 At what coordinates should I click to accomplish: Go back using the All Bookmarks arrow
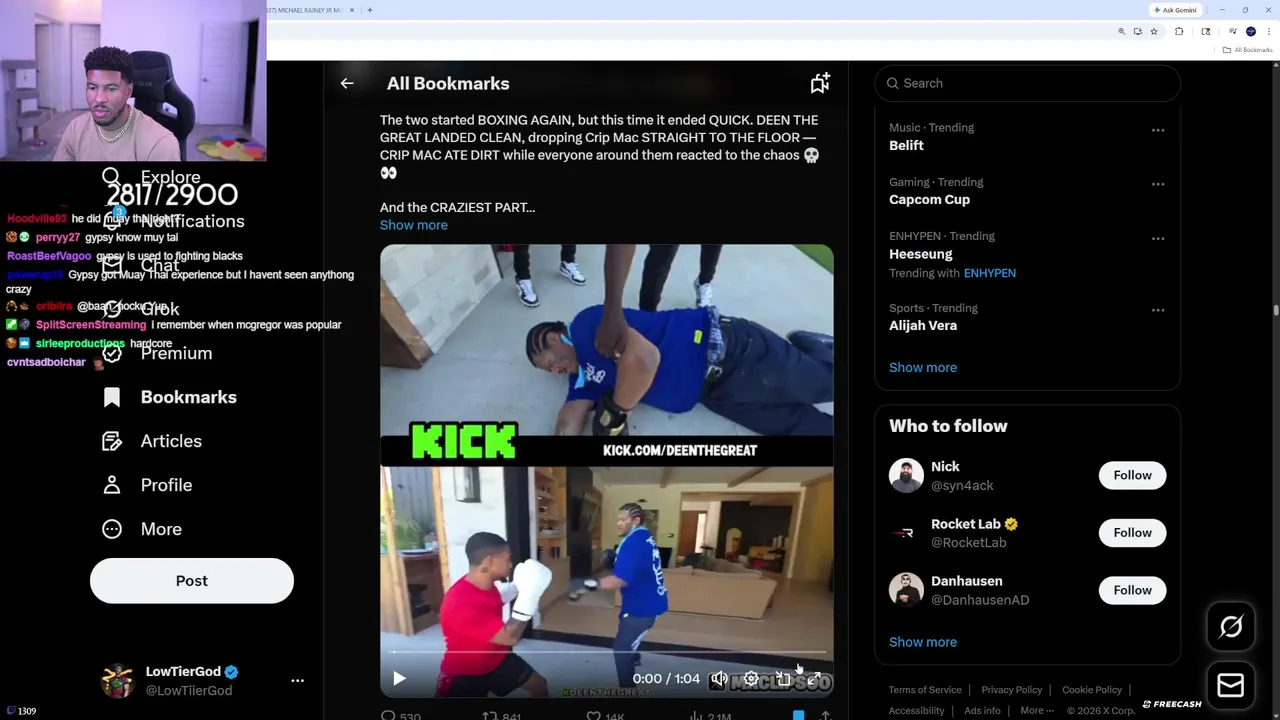click(347, 84)
